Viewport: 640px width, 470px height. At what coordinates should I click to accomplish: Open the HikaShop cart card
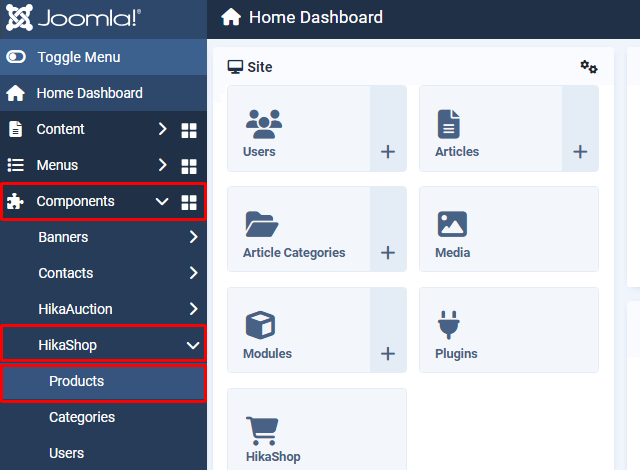point(317,429)
